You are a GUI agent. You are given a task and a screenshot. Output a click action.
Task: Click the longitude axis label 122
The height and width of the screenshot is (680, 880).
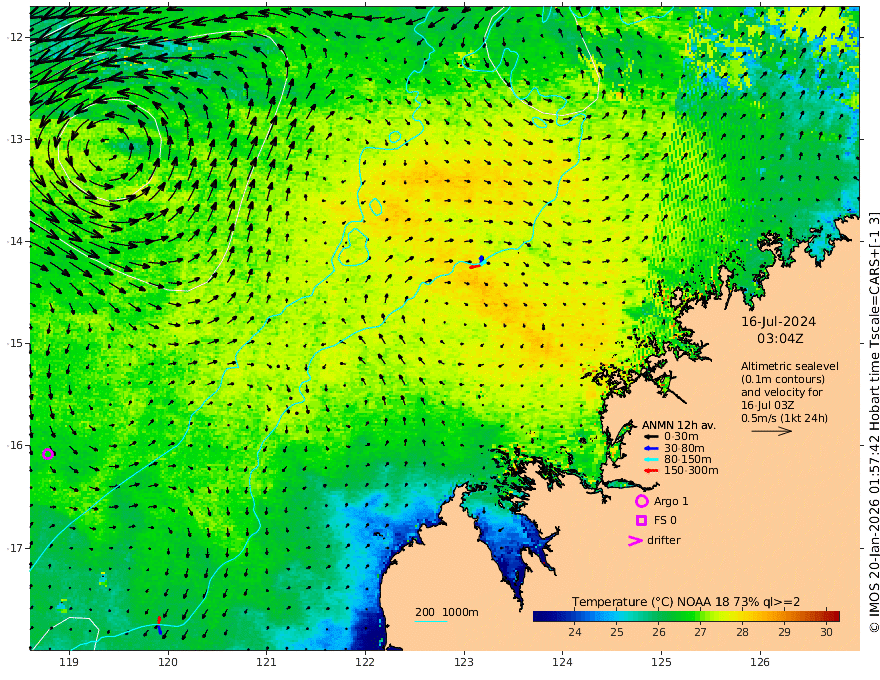pos(365,662)
